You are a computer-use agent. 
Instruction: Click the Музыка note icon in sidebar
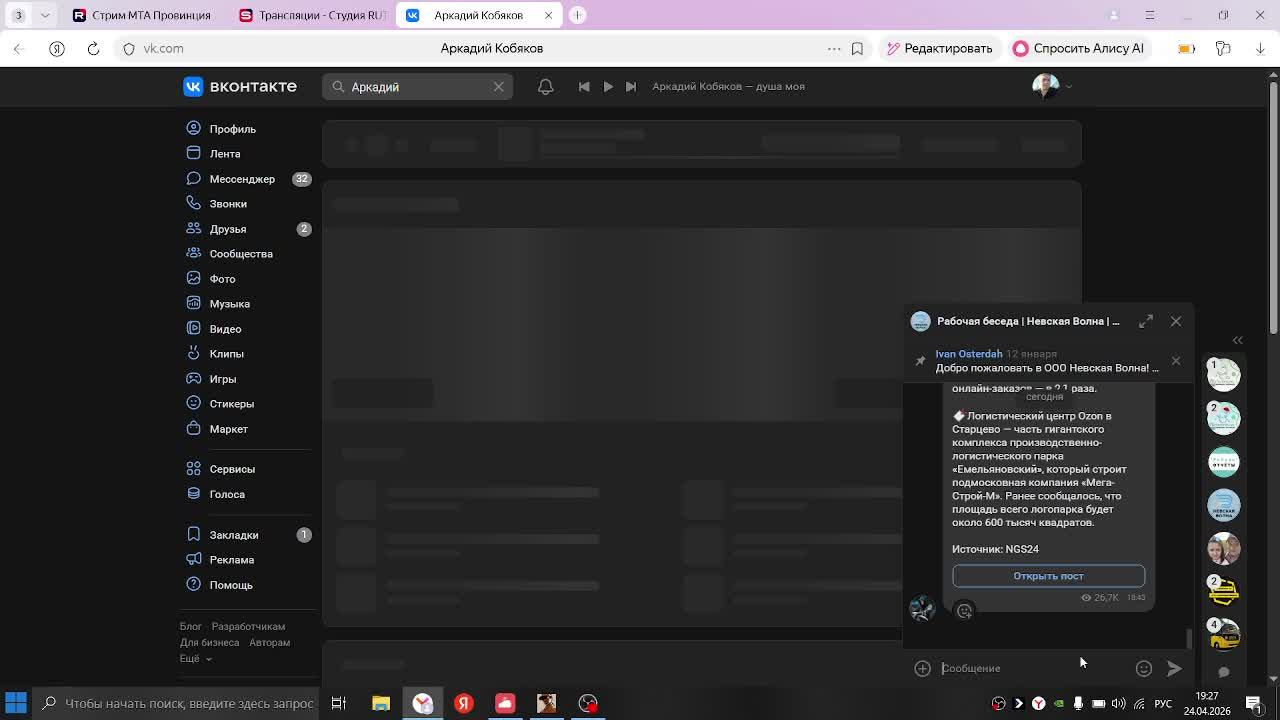(193, 304)
